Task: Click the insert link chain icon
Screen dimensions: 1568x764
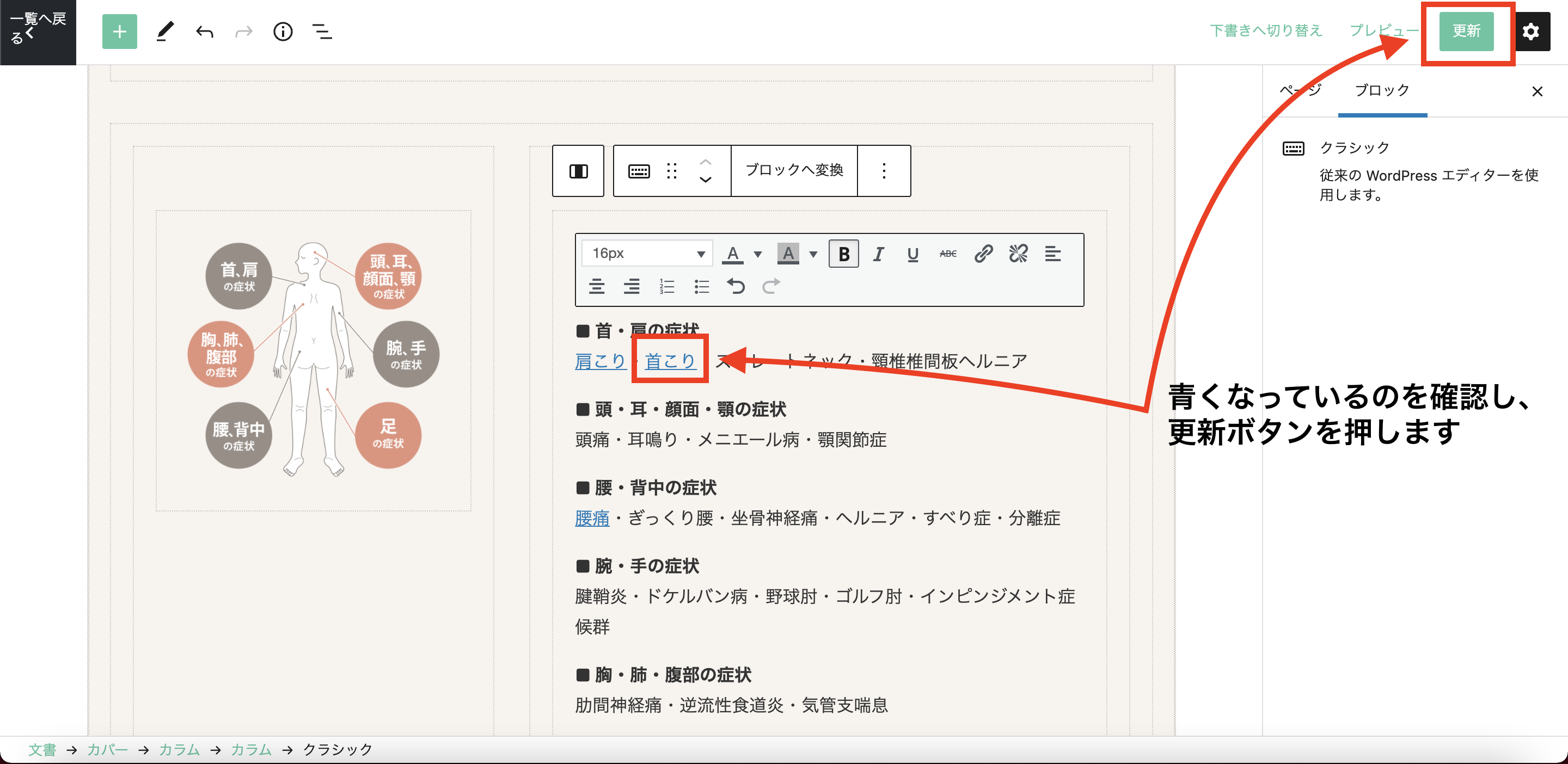Action: click(x=983, y=254)
